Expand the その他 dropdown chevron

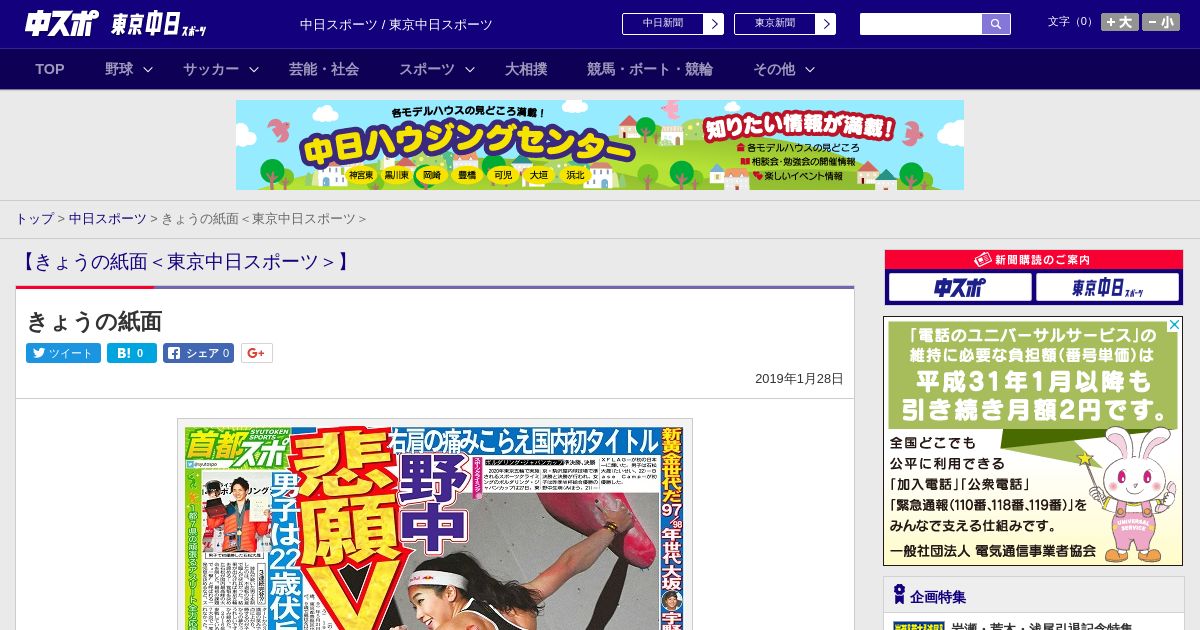pos(810,69)
